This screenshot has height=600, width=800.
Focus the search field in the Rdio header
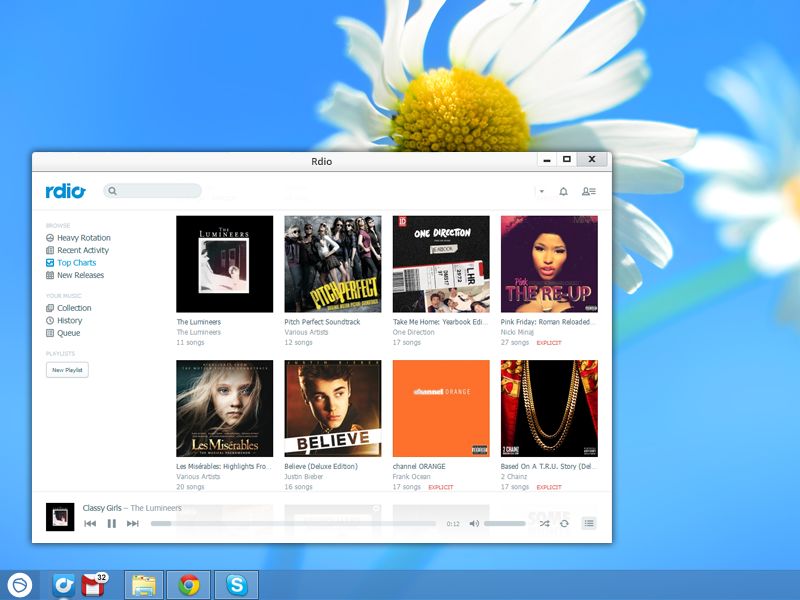[x=153, y=191]
